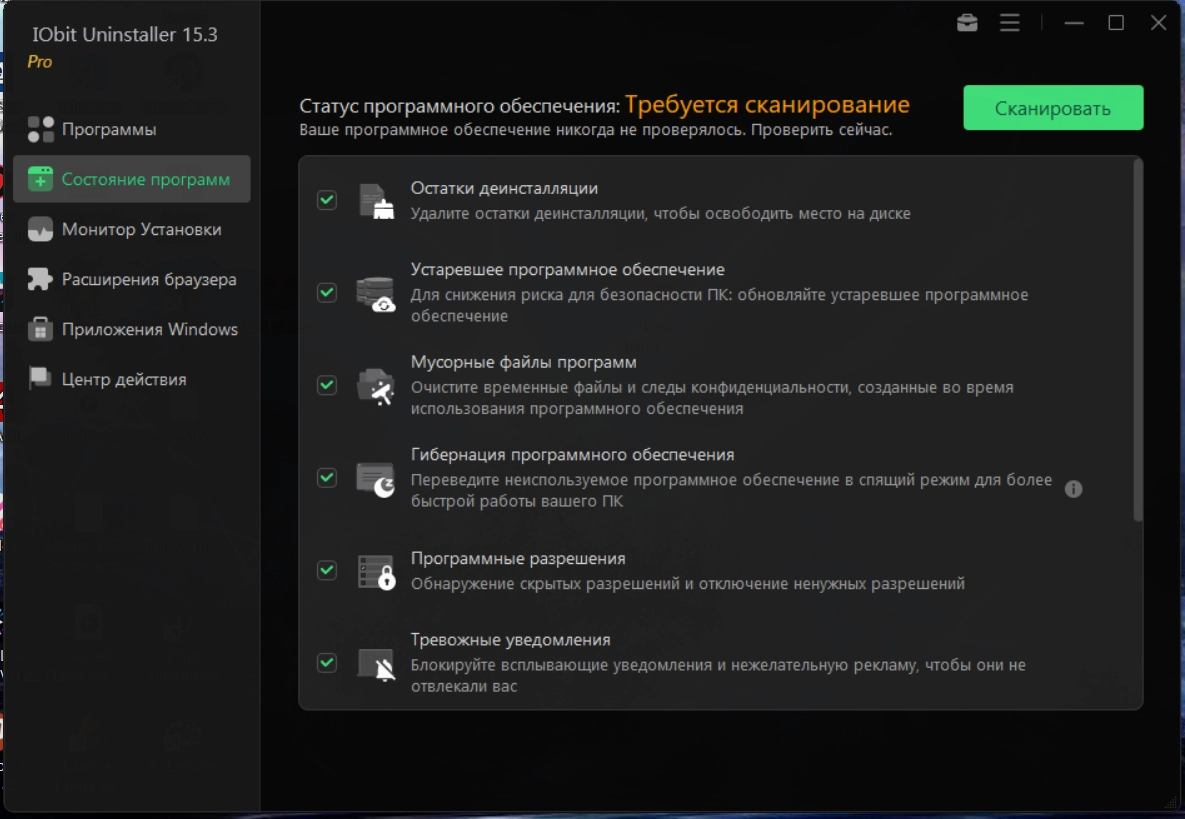Screen dimensions: 1185x819
Task: Open the hamburger options menu
Action: 1010,23
